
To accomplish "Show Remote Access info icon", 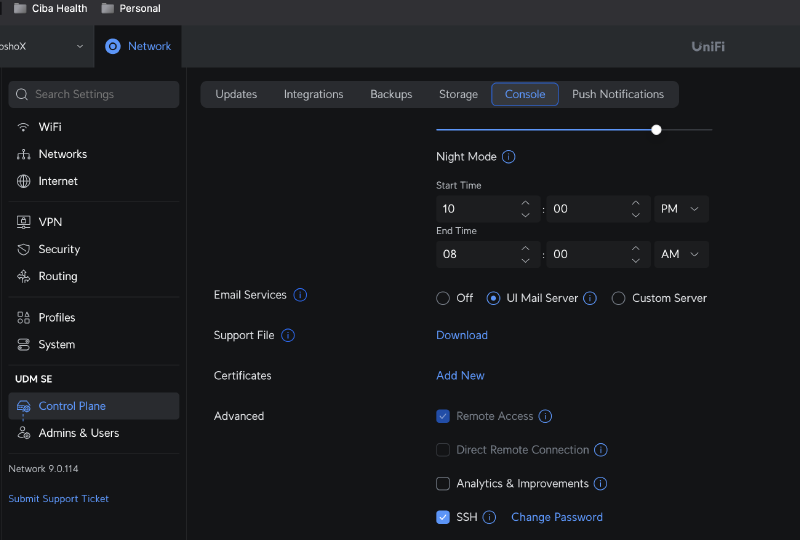I will [545, 416].
